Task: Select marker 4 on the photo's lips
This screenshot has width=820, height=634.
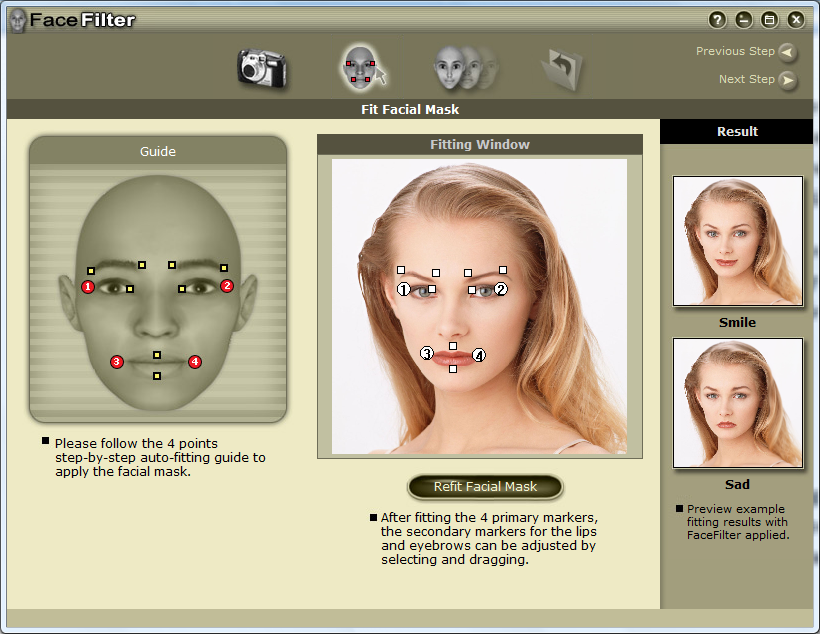Action: click(x=479, y=355)
